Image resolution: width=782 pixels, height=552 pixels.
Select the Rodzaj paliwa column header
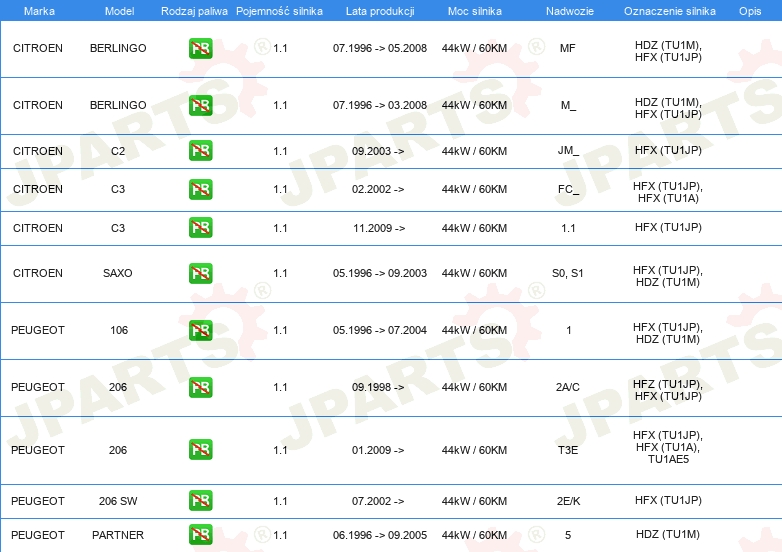coord(194,10)
